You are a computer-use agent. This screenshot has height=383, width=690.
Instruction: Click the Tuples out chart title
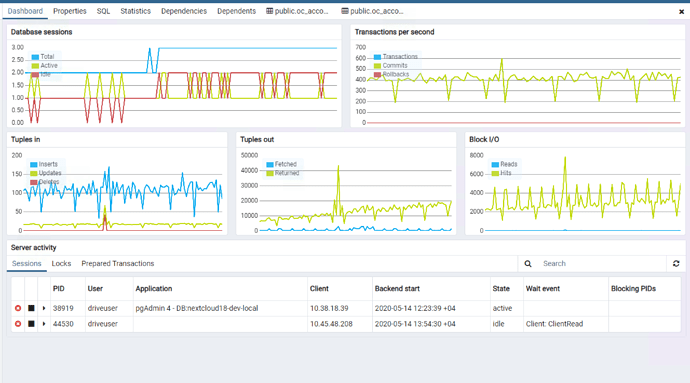[x=257, y=139]
